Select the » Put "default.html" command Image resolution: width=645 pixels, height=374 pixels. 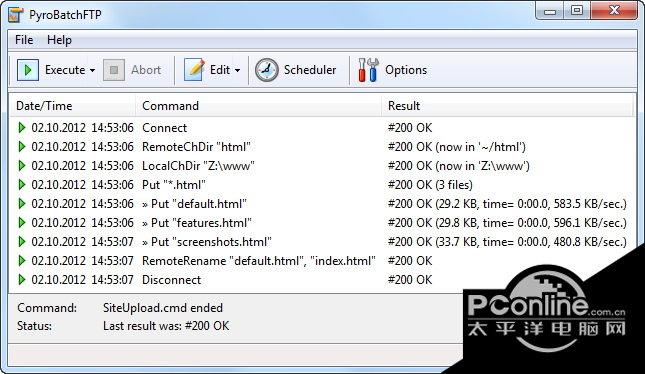click(x=194, y=204)
